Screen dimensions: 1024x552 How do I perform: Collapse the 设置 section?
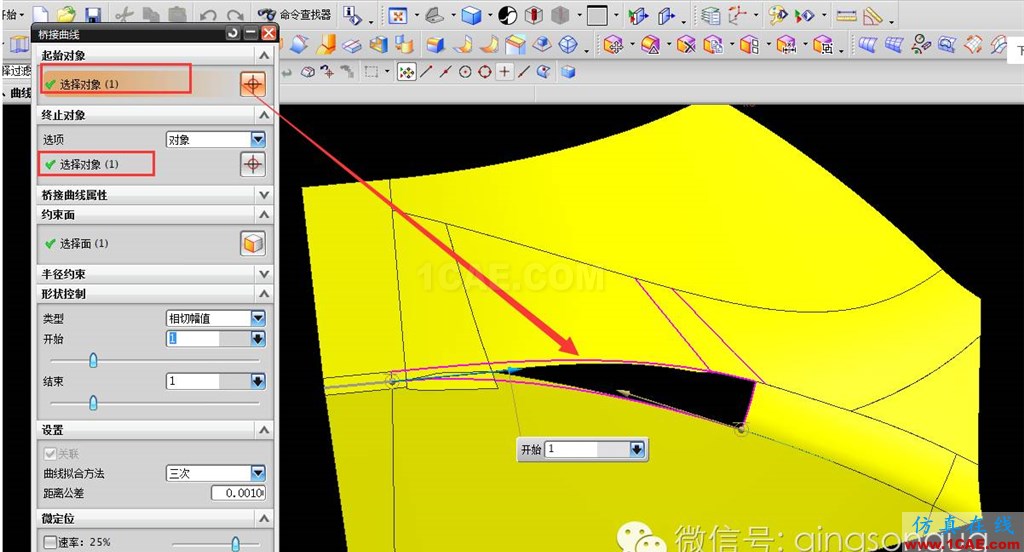[x=263, y=430]
